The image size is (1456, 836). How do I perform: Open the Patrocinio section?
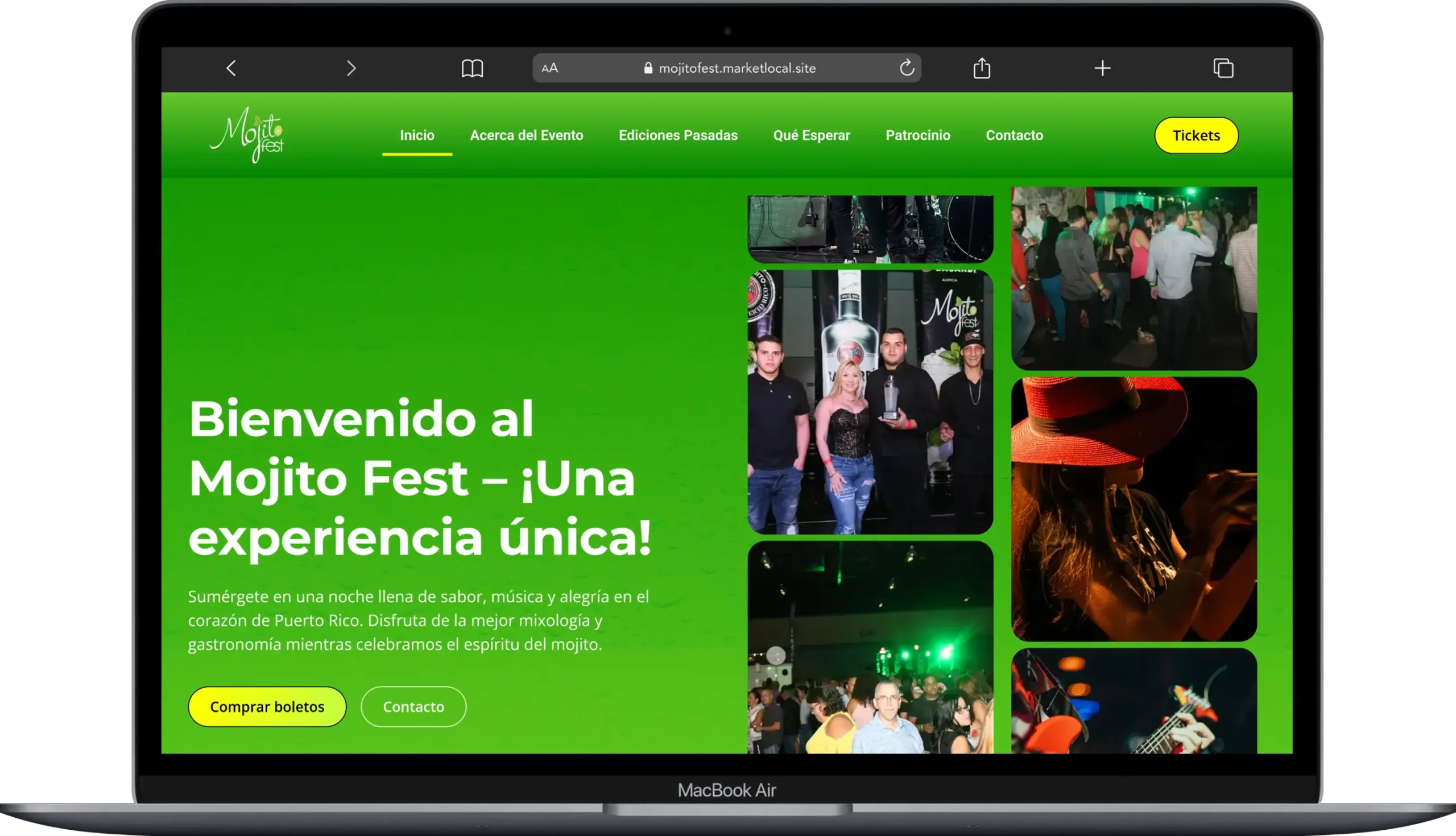tap(917, 135)
